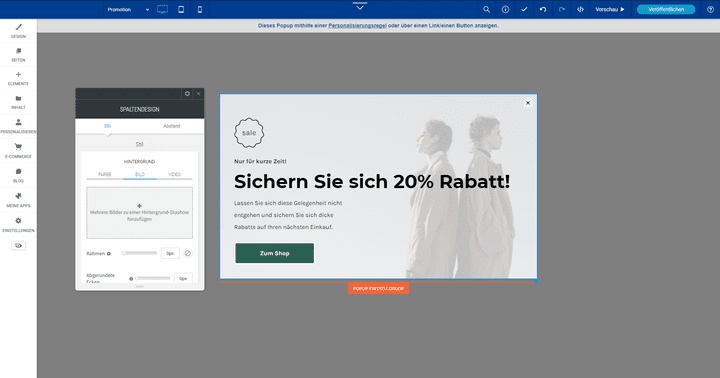The height and width of the screenshot is (378, 720).
Task: Add images to the background slideshow box
Action: tap(140, 213)
